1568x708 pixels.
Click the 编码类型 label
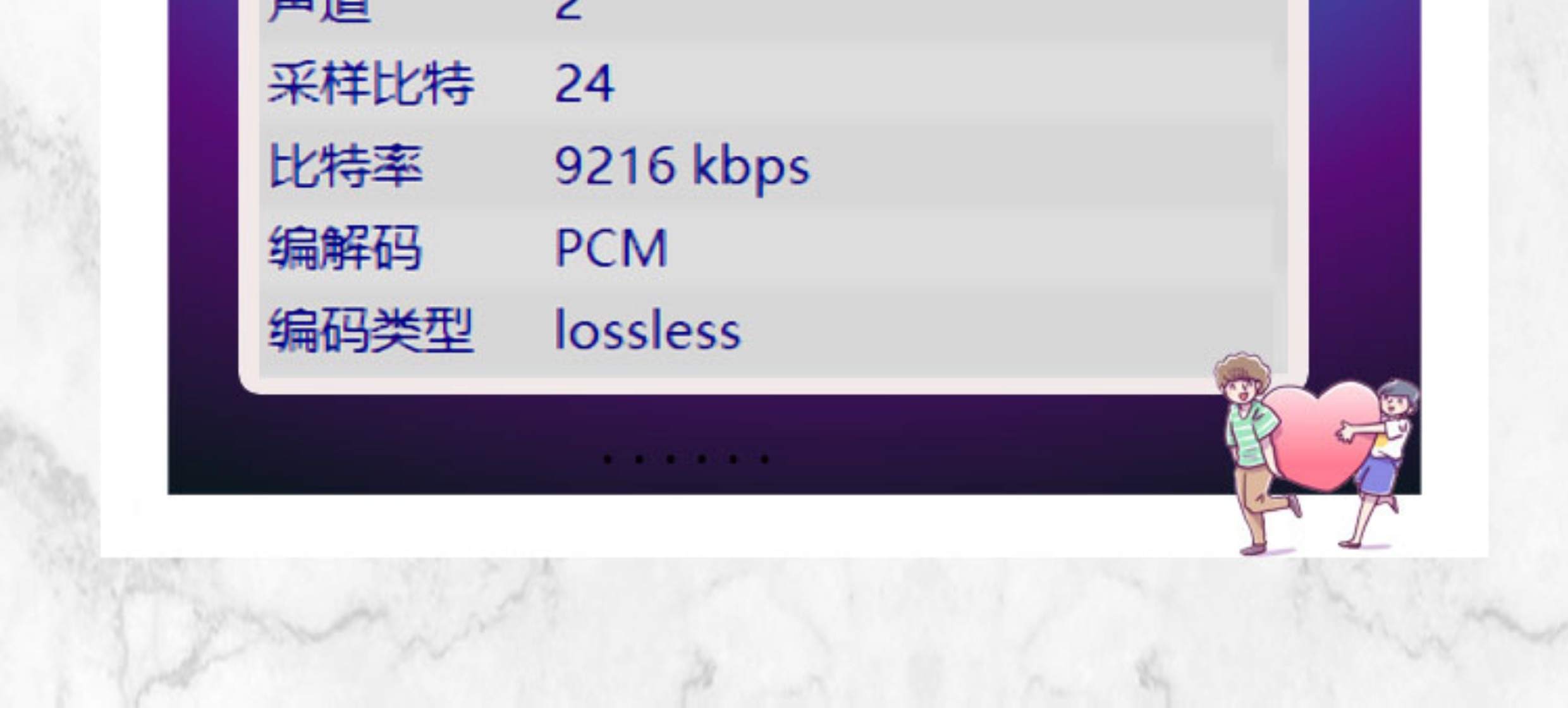click(371, 331)
